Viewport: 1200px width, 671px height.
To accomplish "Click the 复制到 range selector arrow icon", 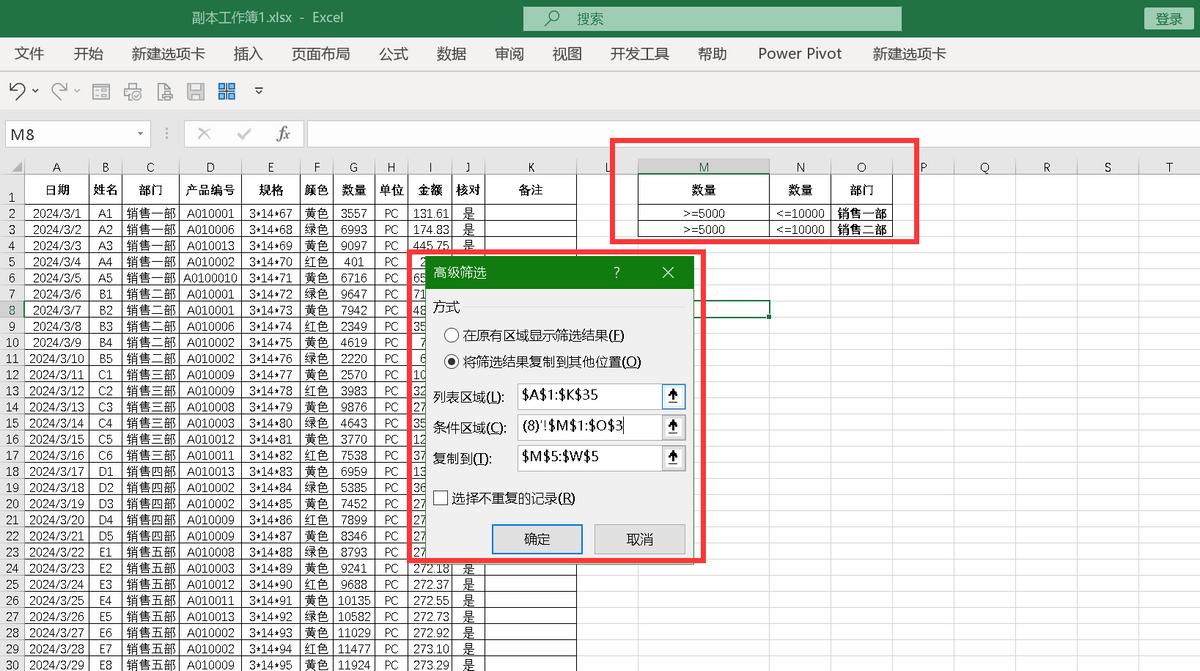I will [673, 458].
